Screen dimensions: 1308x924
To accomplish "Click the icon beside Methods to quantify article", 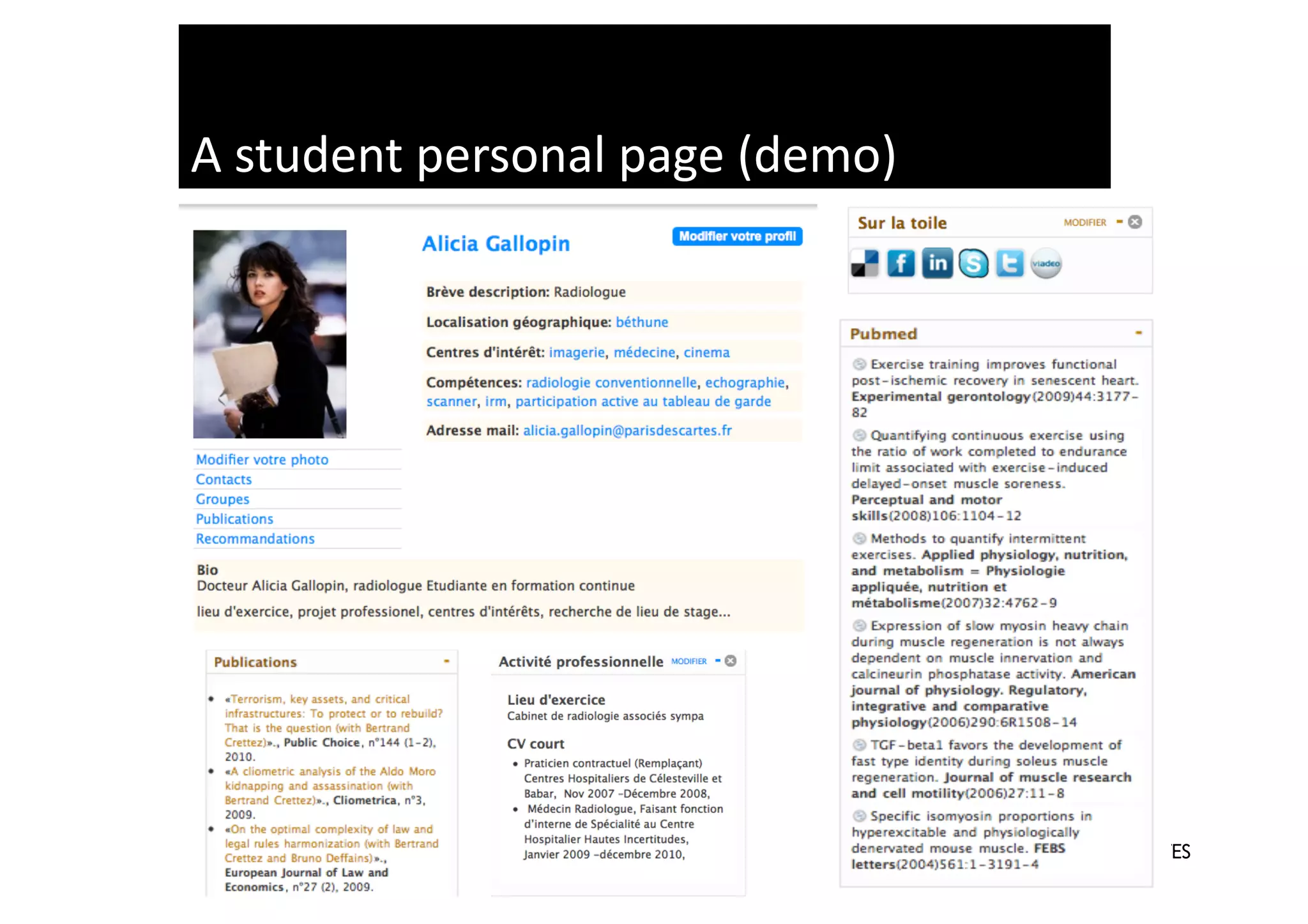I will 859,538.
